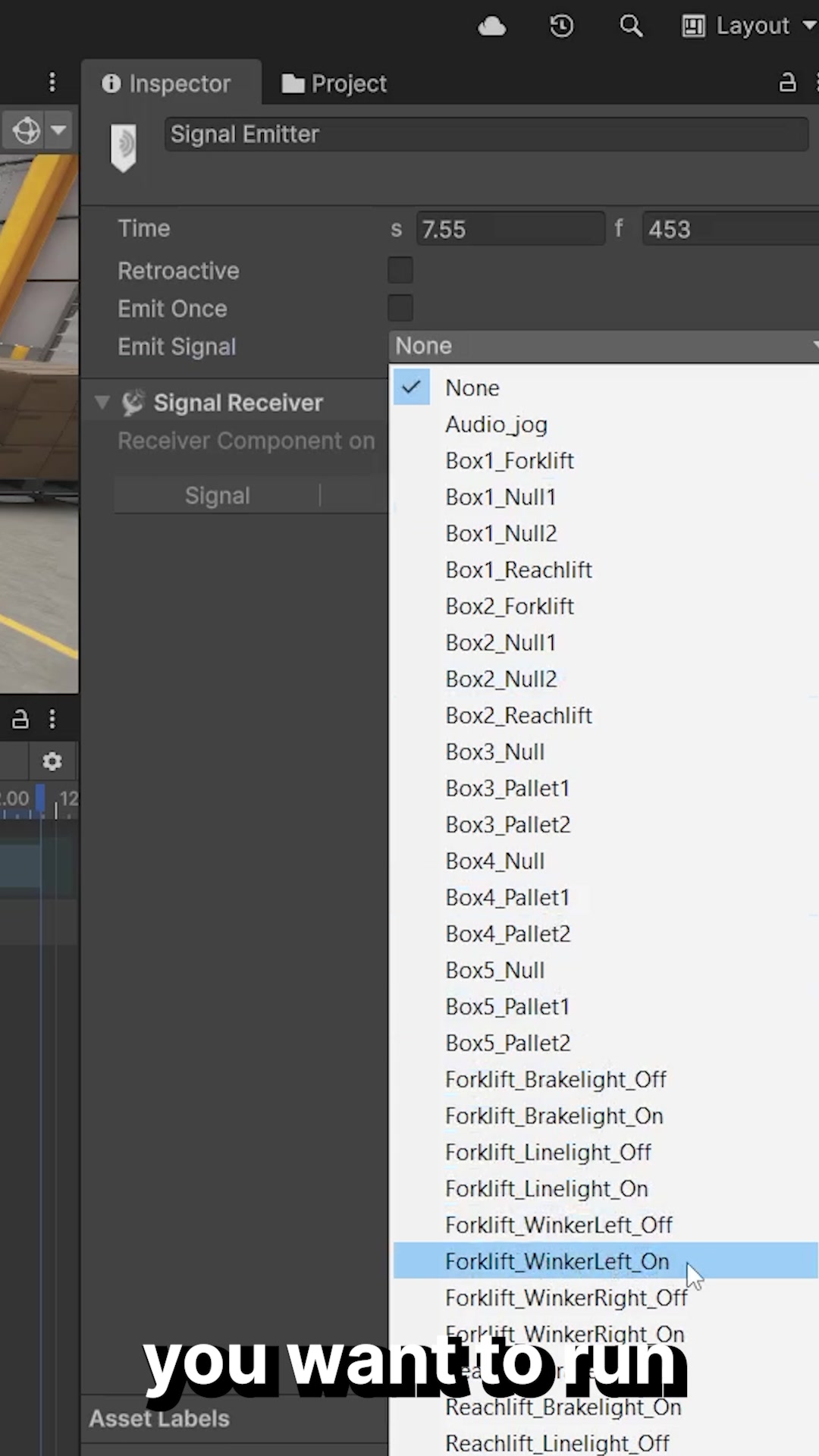The image size is (819, 1456).
Task: Click the Signal Receiver component icon
Action: click(x=133, y=403)
